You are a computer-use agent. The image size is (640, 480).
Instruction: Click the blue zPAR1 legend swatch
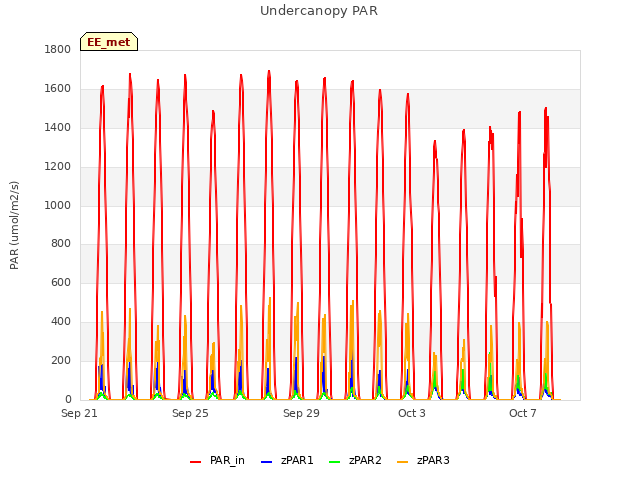266,462
